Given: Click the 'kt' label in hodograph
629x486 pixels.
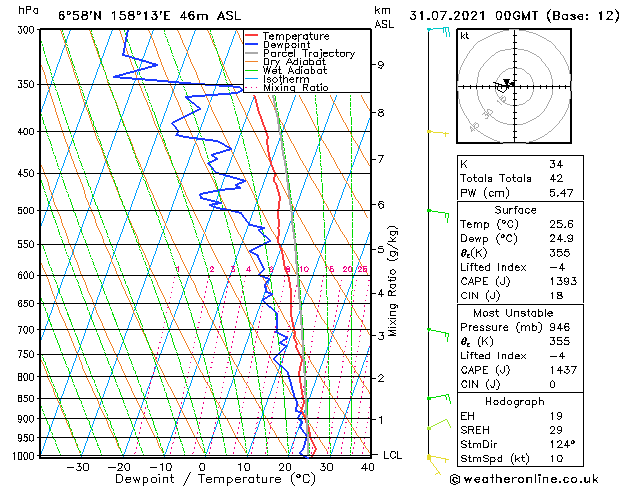Looking at the screenshot, I should coord(465,36).
